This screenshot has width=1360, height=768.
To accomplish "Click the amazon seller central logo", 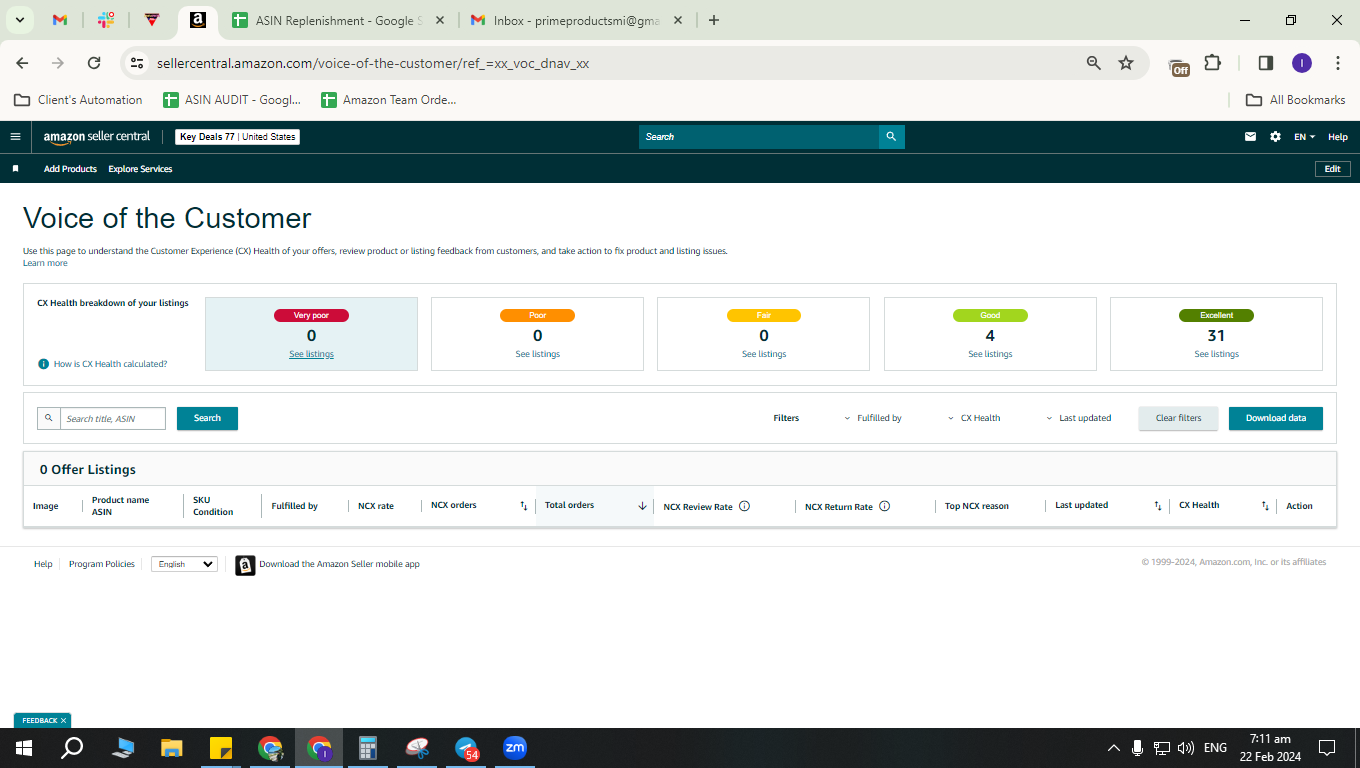I will click(97, 137).
